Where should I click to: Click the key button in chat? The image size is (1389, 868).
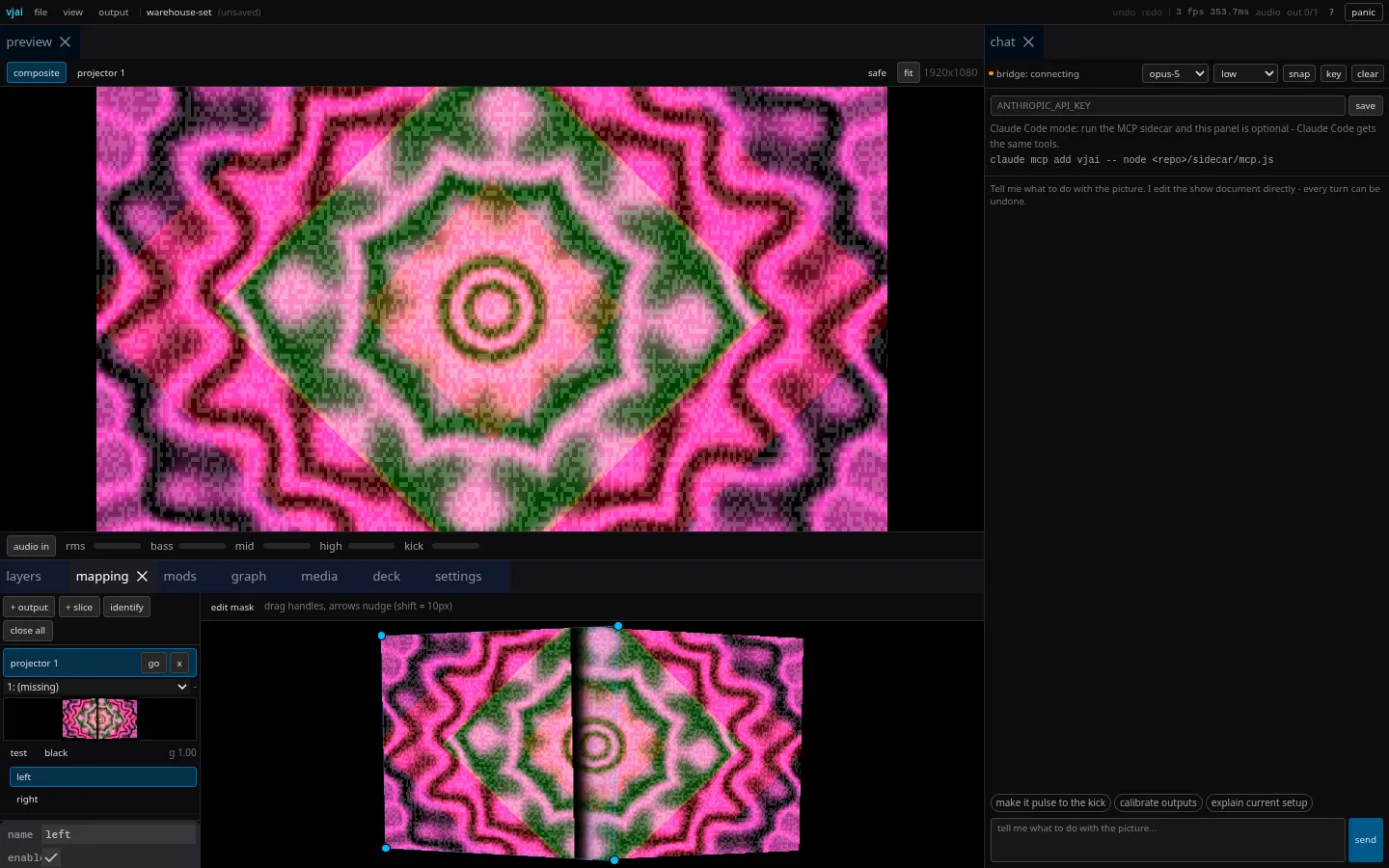(x=1333, y=73)
